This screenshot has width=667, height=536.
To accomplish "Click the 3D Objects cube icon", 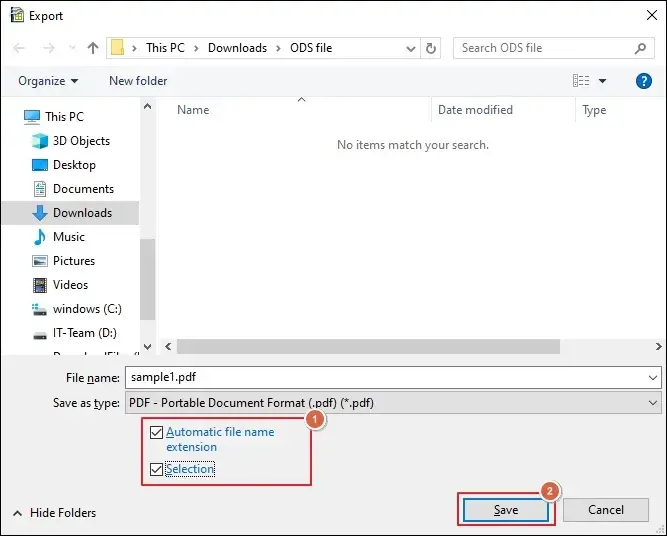I will pos(40,141).
